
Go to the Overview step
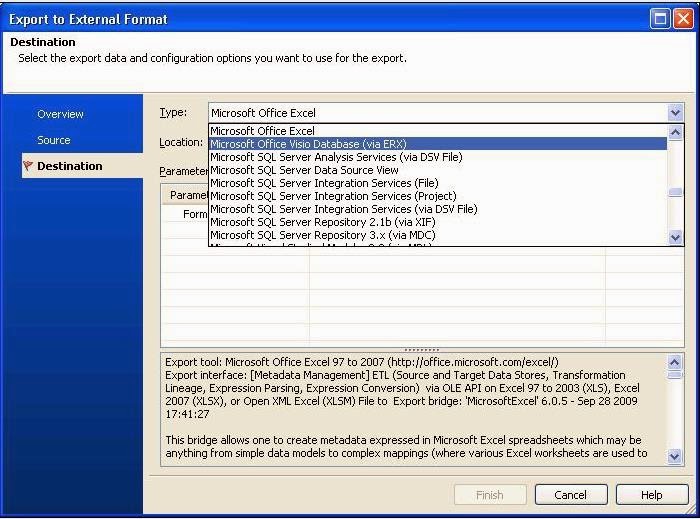coord(60,114)
